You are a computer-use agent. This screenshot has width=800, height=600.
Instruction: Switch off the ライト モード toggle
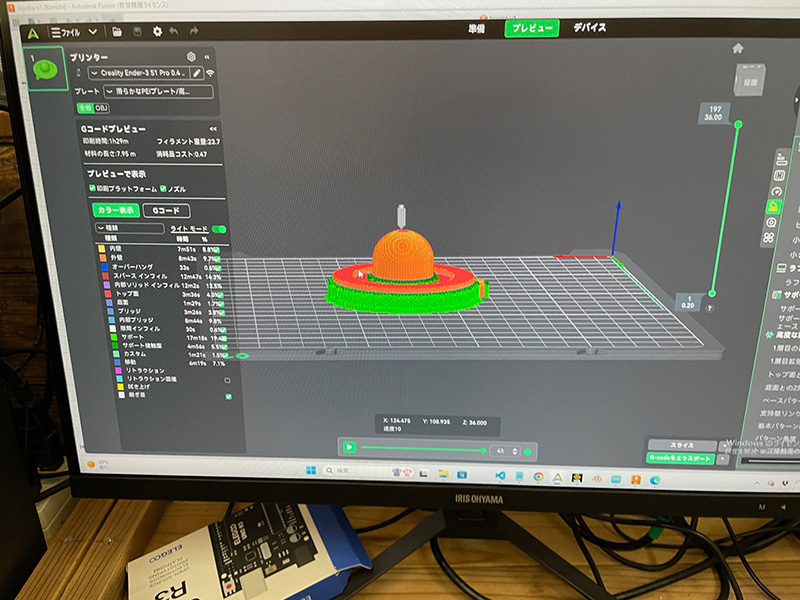click(x=219, y=229)
